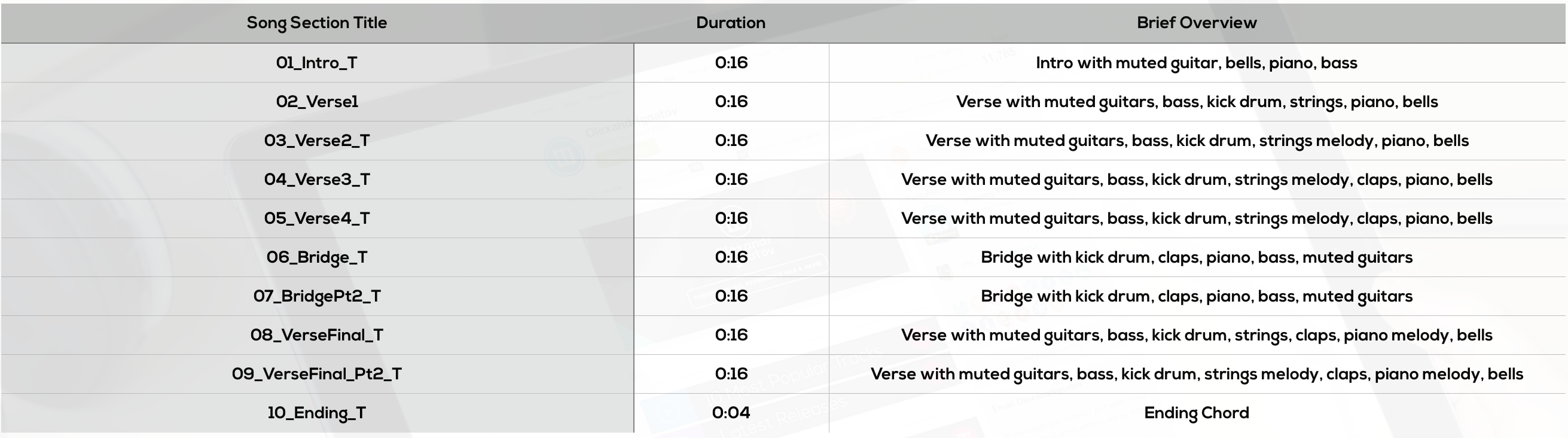Select the Ending Chord overview text

click(1197, 413)
